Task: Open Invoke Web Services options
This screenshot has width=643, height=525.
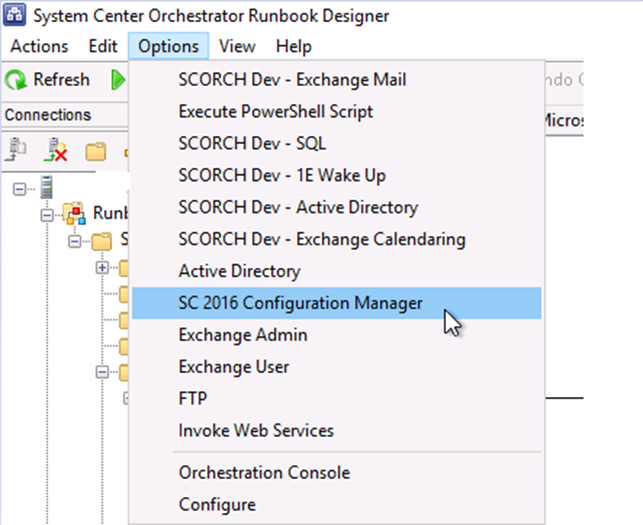Action: coord(336,431)
